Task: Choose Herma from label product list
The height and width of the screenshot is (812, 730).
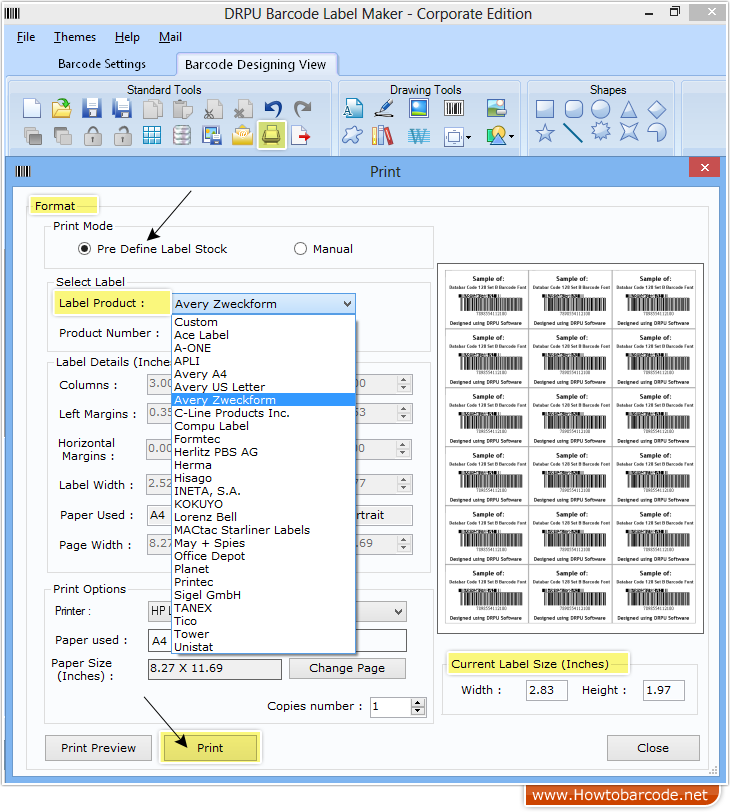Action: coord(264,465)
